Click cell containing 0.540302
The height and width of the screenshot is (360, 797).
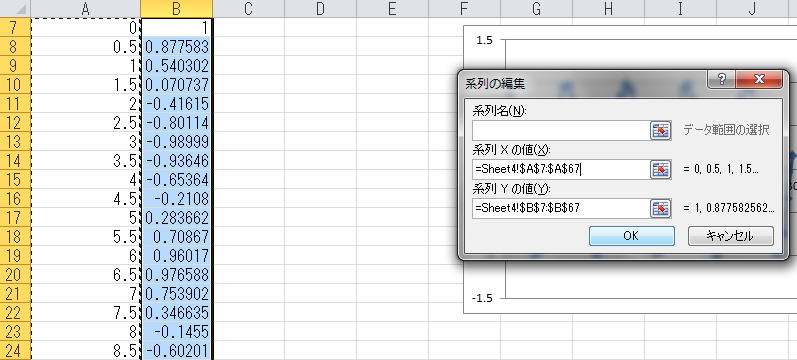click(x=176, y=66)
